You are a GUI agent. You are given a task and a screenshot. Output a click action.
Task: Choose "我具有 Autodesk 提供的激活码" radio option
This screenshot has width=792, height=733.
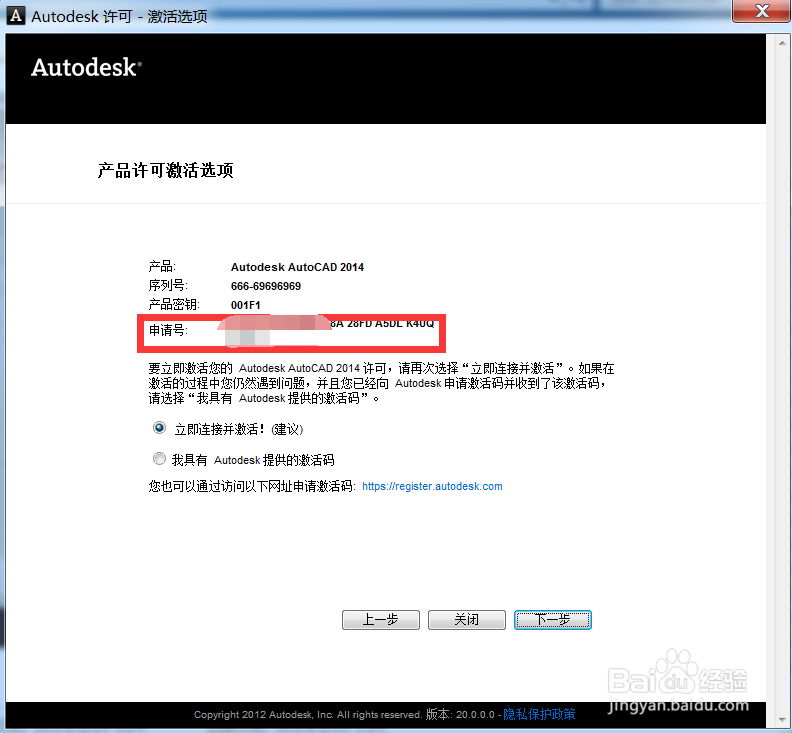[x=159, y=459]
